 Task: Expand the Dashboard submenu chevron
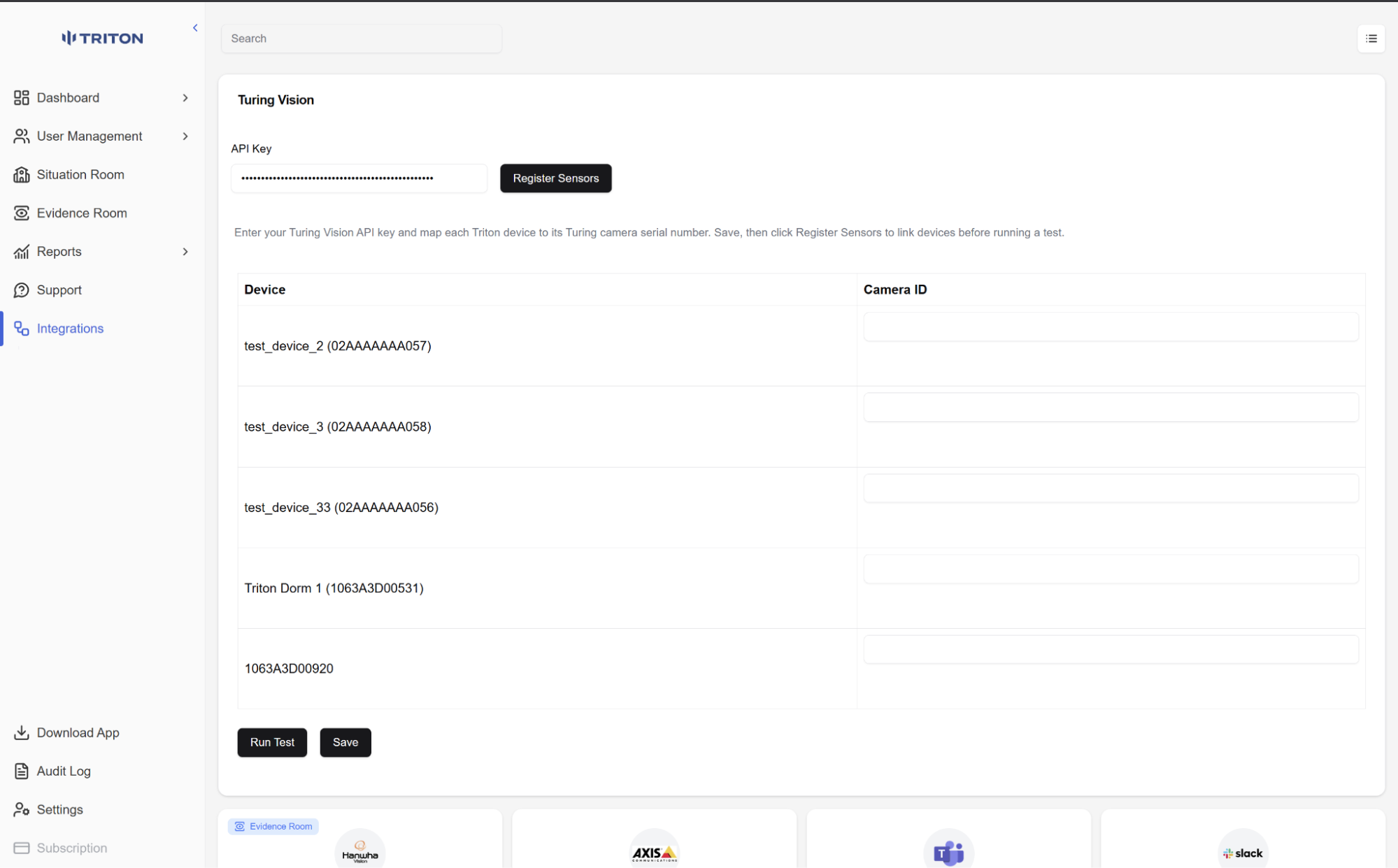(185, 98)
